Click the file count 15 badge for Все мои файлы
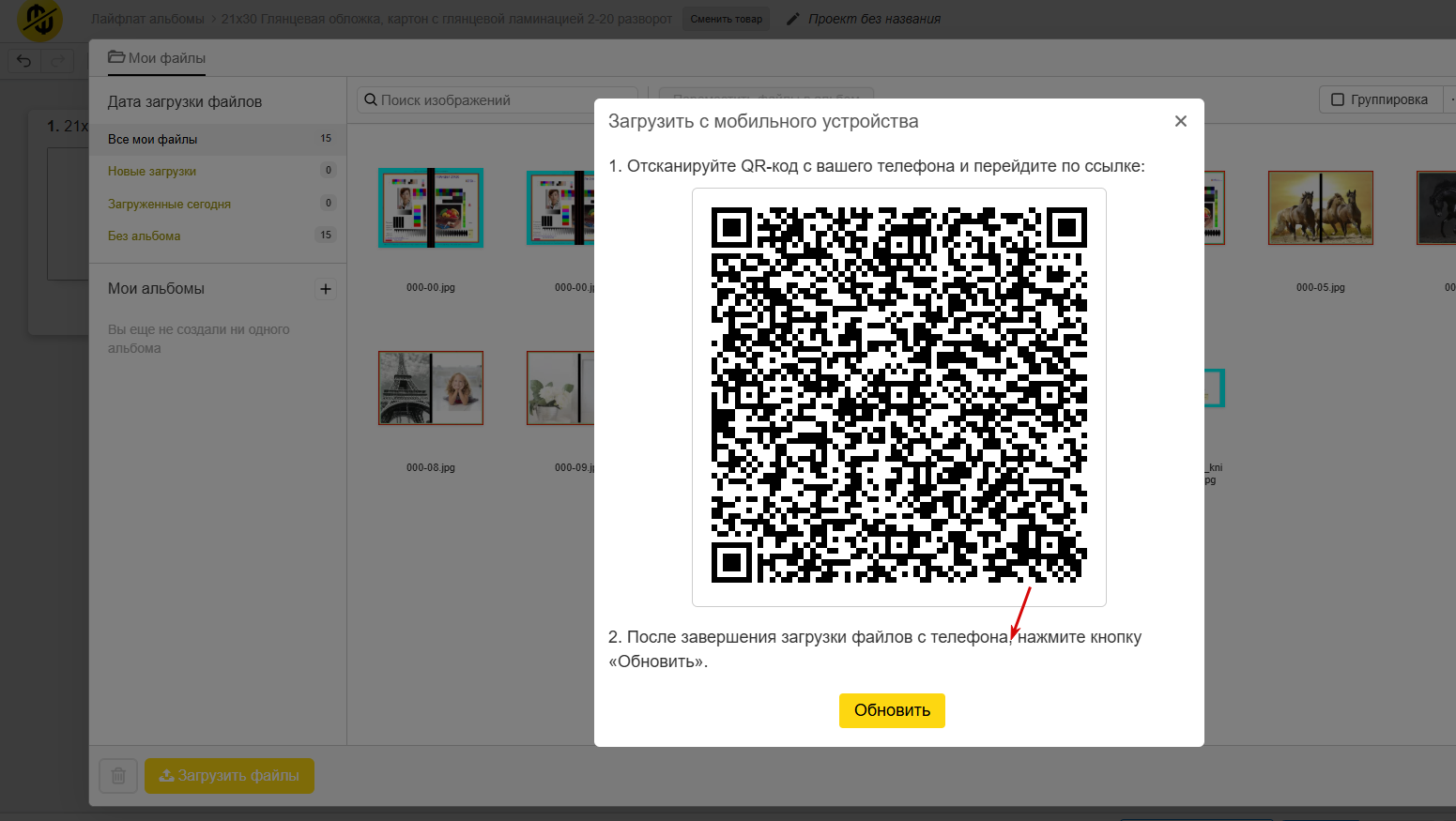This screenshot has width=1456, height=821. tap(326, 139)
